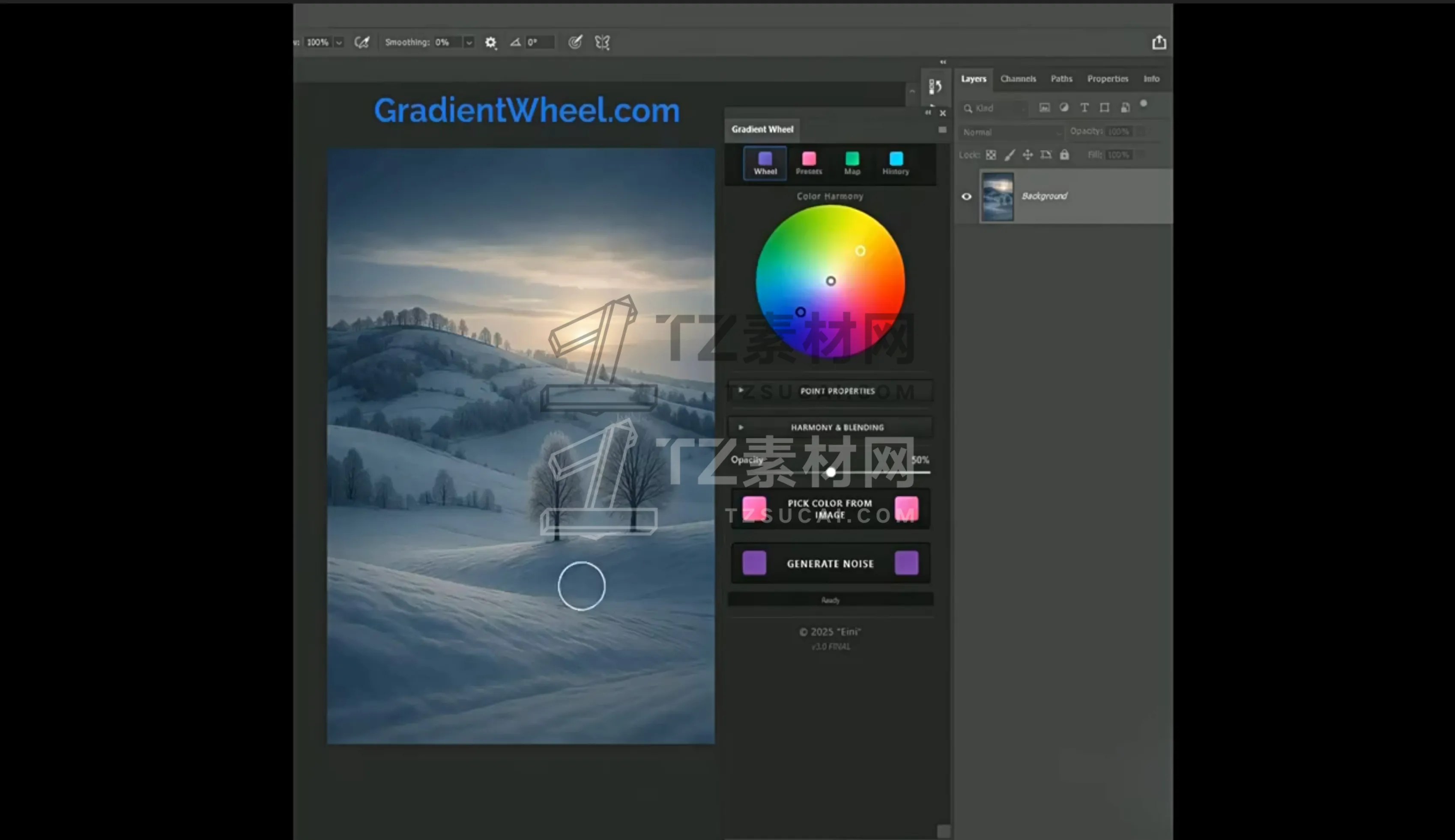1455x840 pixels.
Task: Open smoothing options gear icon
Action: [x=490, y=42]
